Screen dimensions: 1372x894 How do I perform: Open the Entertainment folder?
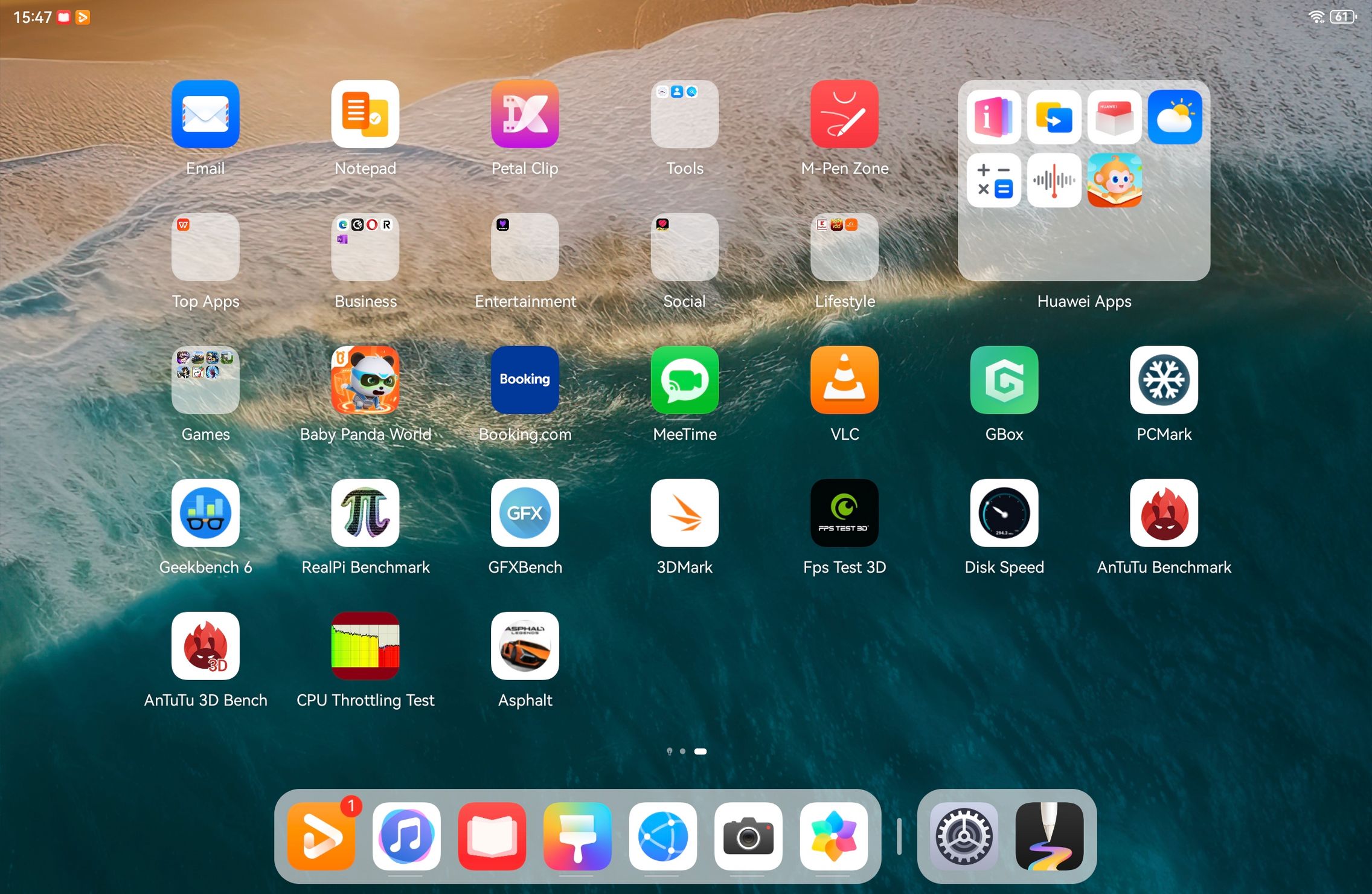525,247
